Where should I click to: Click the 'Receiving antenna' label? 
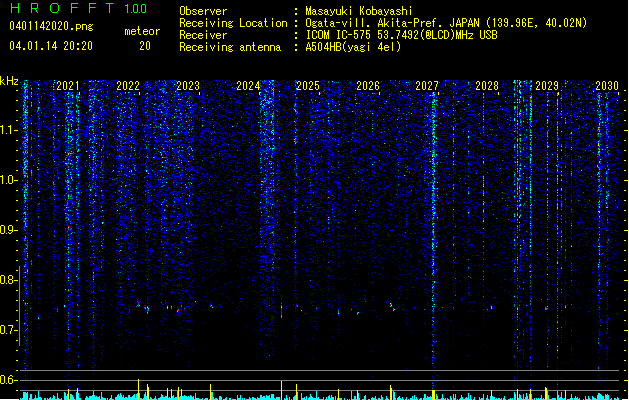pyautogui.click(x=230, y=47)
